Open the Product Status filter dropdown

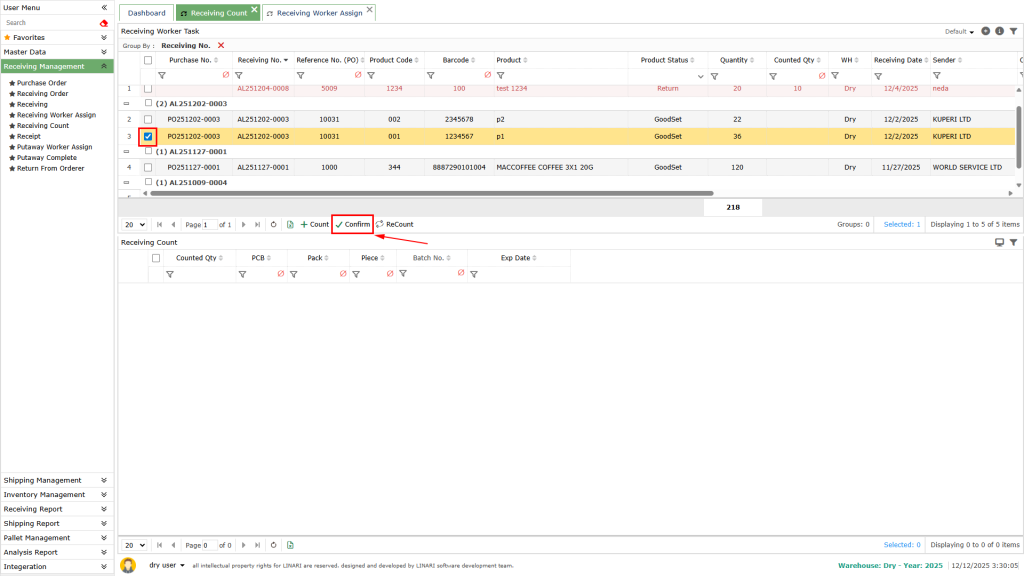click(x=700, y=76)
